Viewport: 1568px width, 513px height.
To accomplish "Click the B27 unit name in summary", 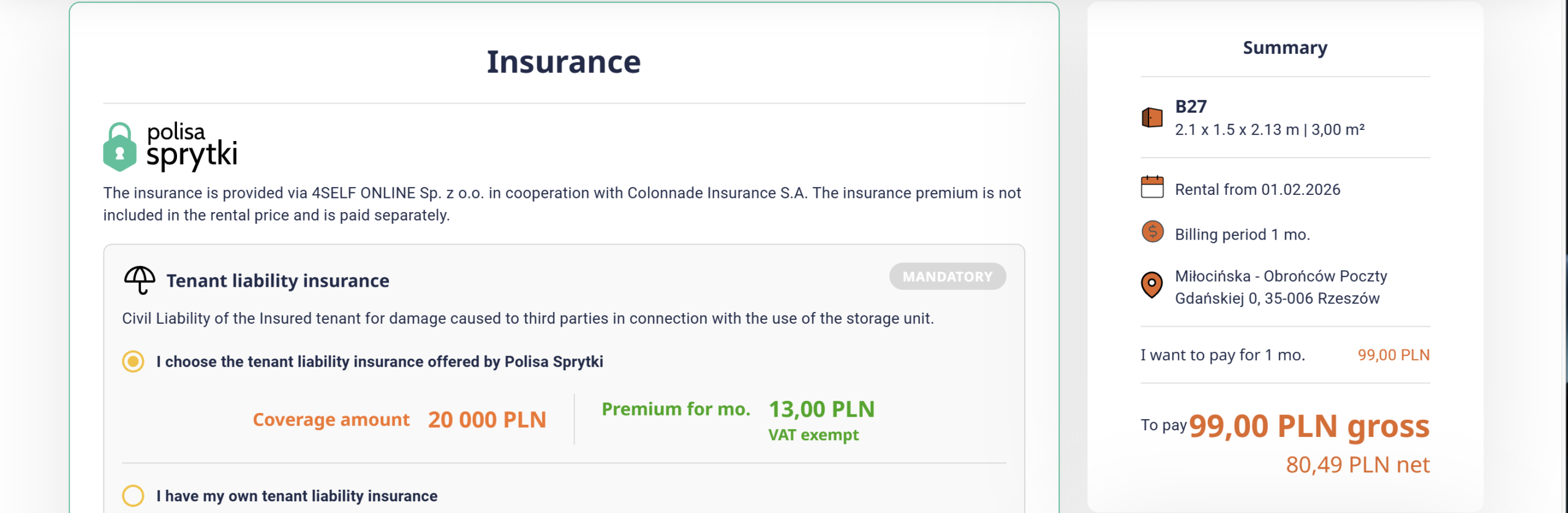I will pos(1191,107).
